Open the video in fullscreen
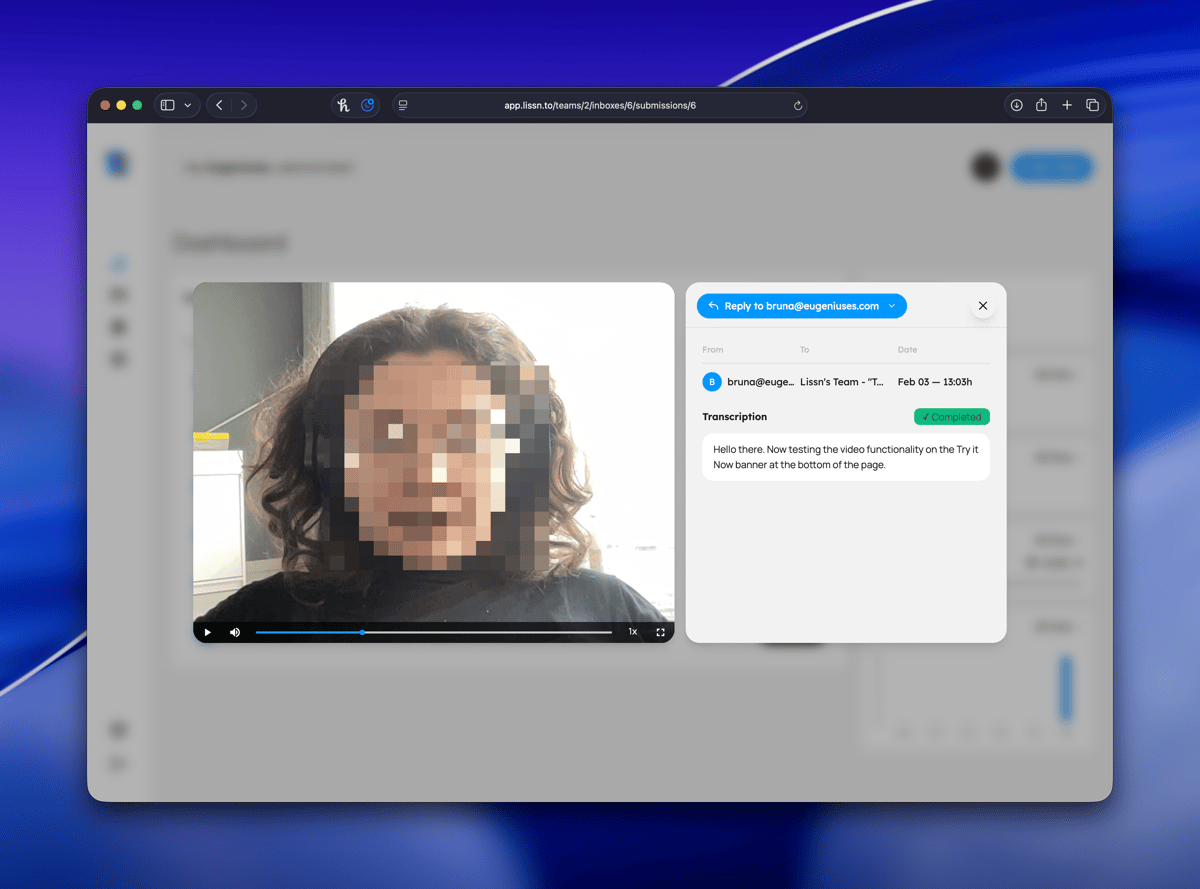 (661, 632)
